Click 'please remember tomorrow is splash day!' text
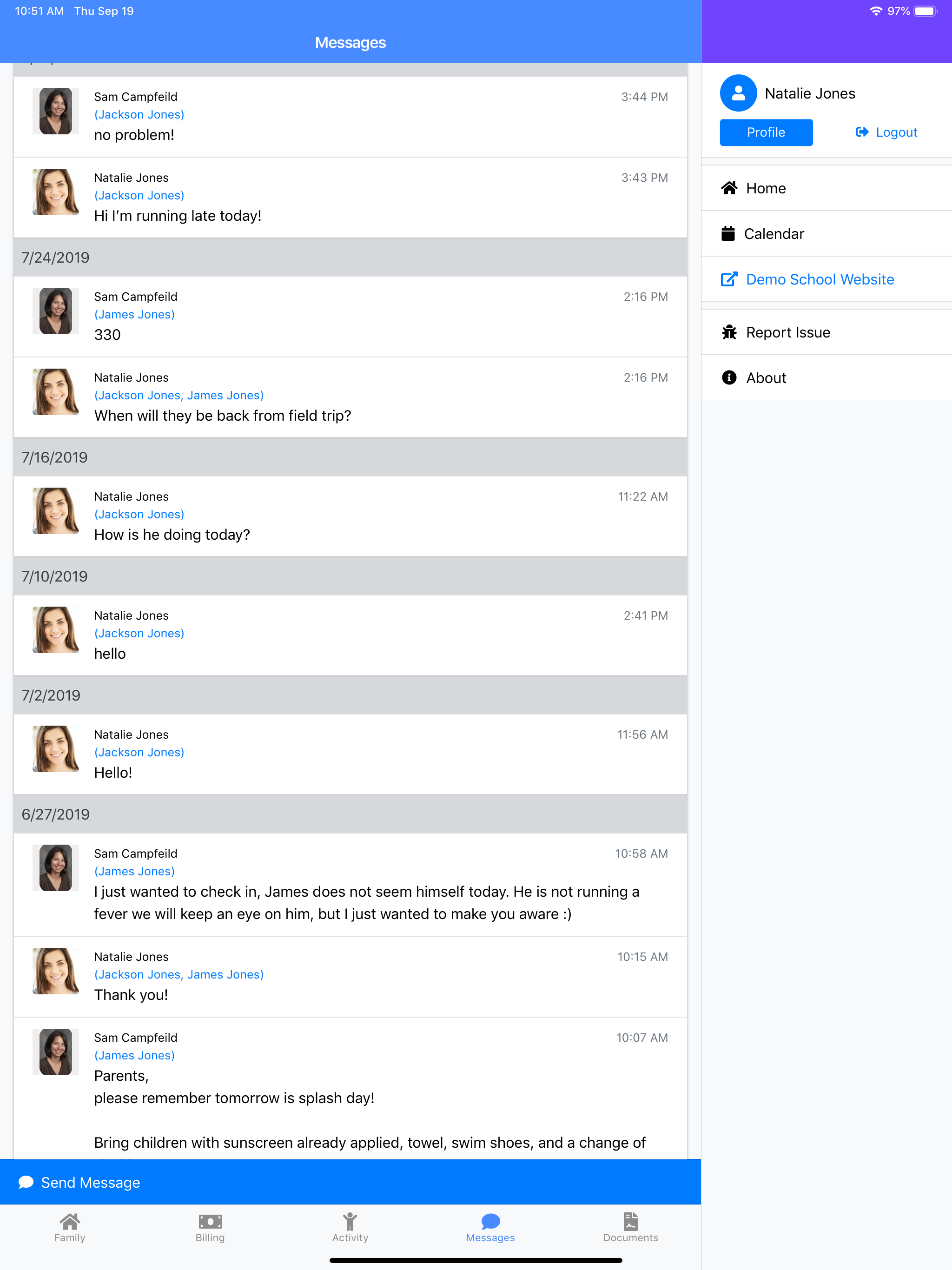This screenshot has height=1270, width=952. 234,1098
